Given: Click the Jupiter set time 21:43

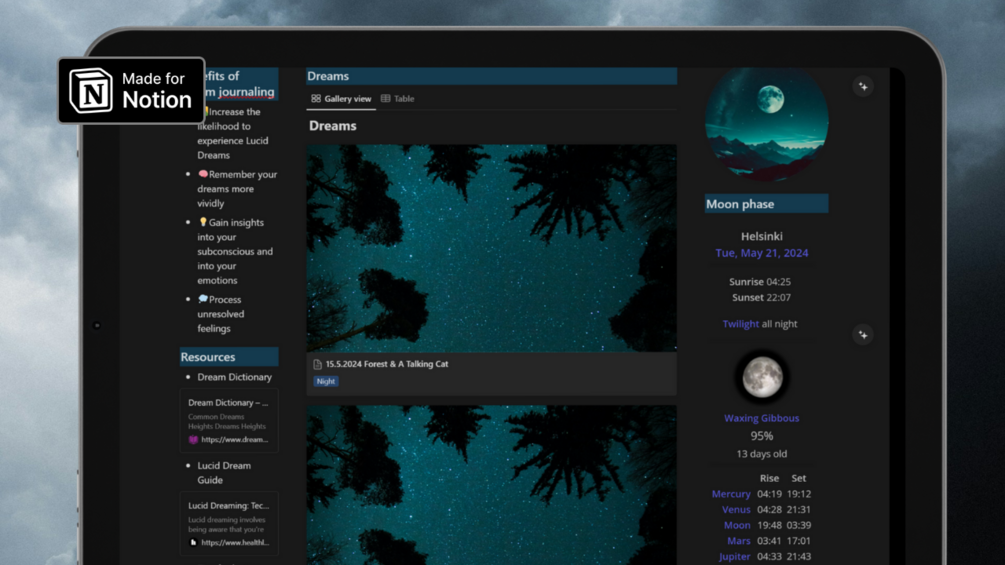Looking at the screenshot, I should pos(799,557).
